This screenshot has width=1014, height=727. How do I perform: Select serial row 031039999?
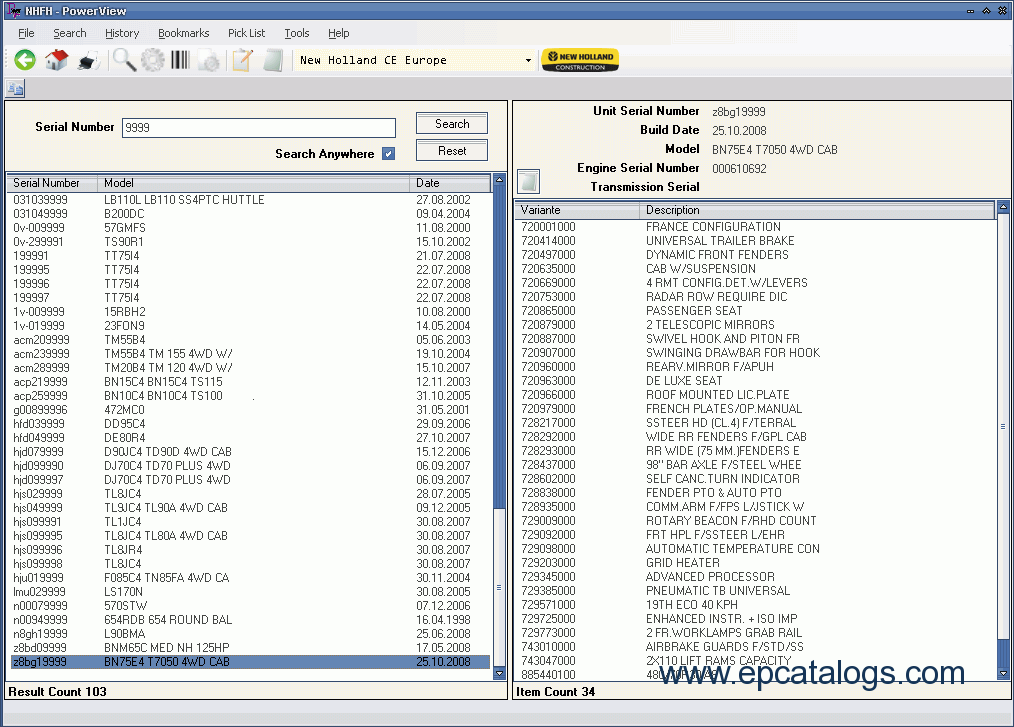point(250,200)
